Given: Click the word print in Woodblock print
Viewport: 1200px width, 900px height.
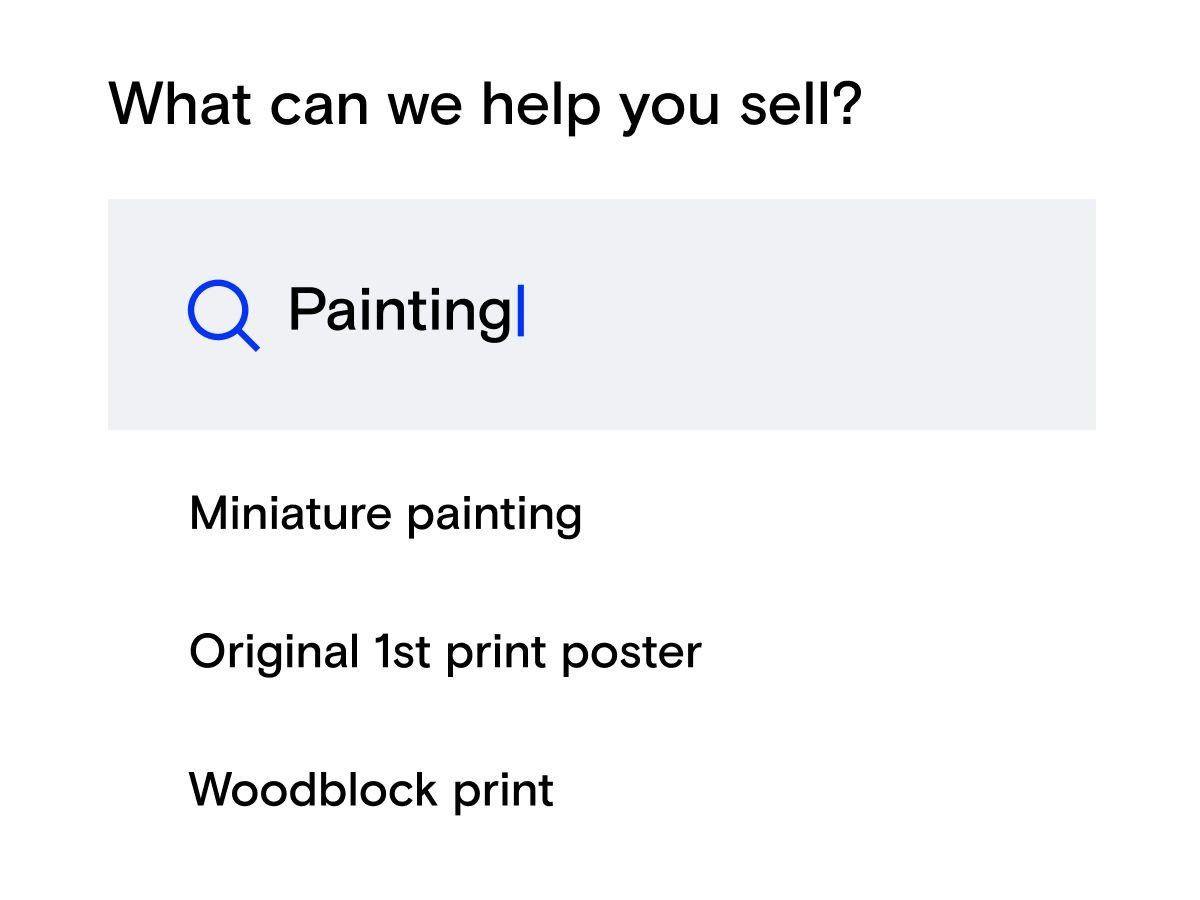Looking at the screenshot, I should click(503, 792).
